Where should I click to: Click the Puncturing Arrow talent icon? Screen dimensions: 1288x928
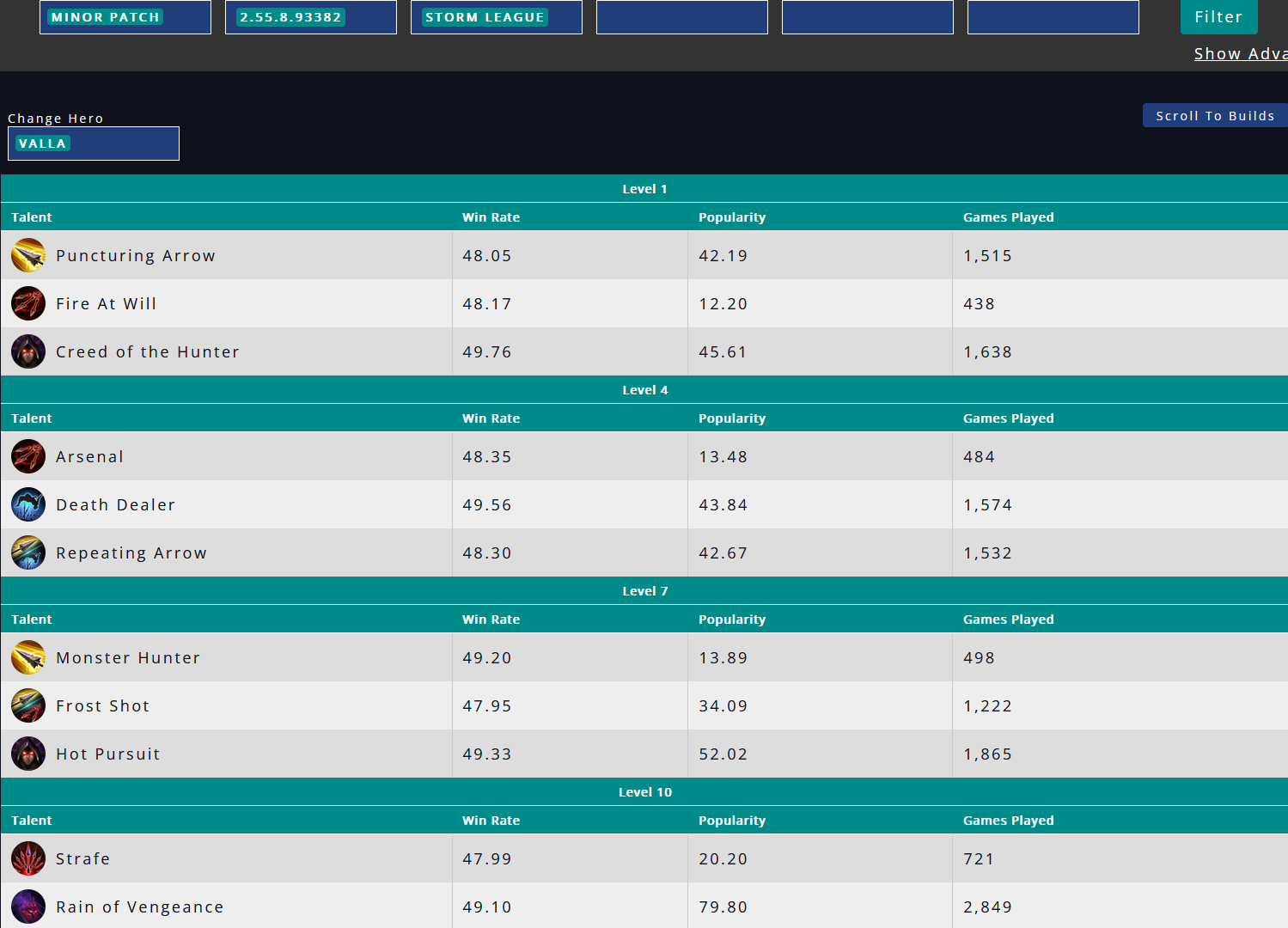pos(28,255)
